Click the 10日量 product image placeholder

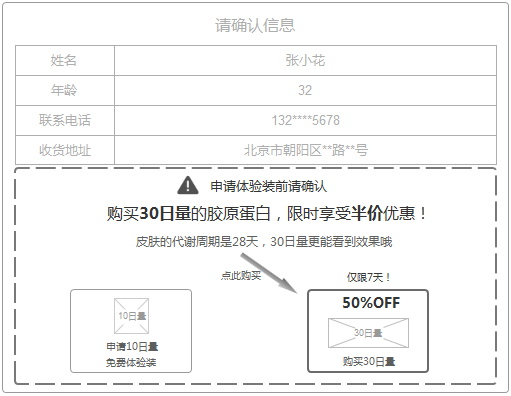[x=131, y=316]
